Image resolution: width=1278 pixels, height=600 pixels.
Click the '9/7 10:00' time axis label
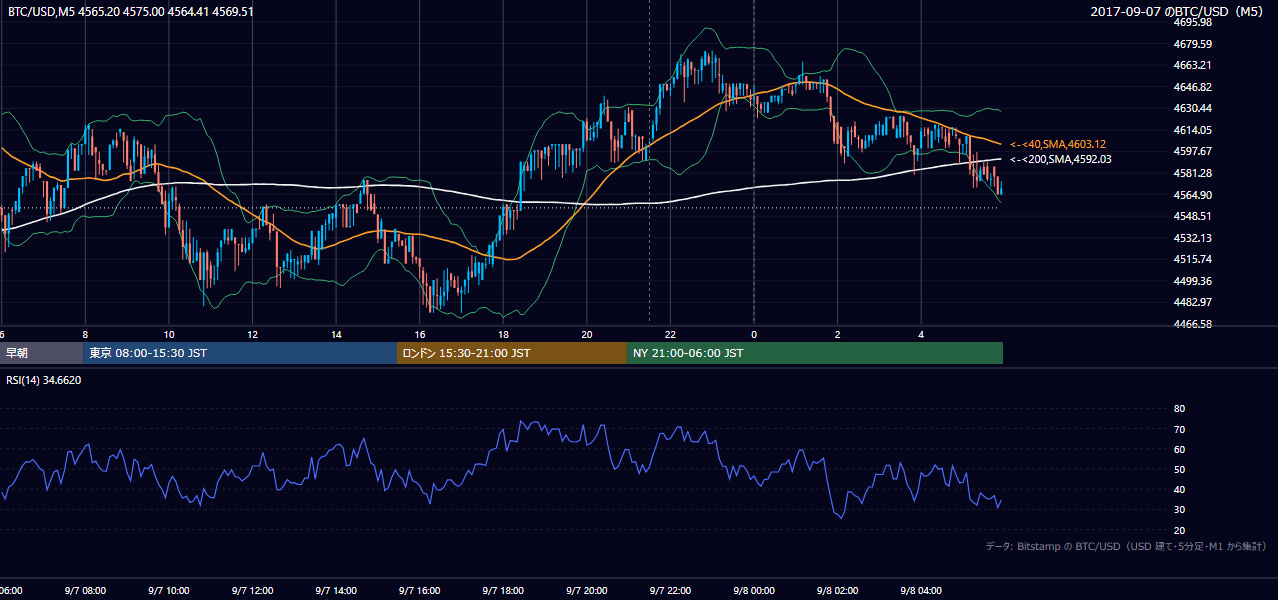tap(169, 591)
